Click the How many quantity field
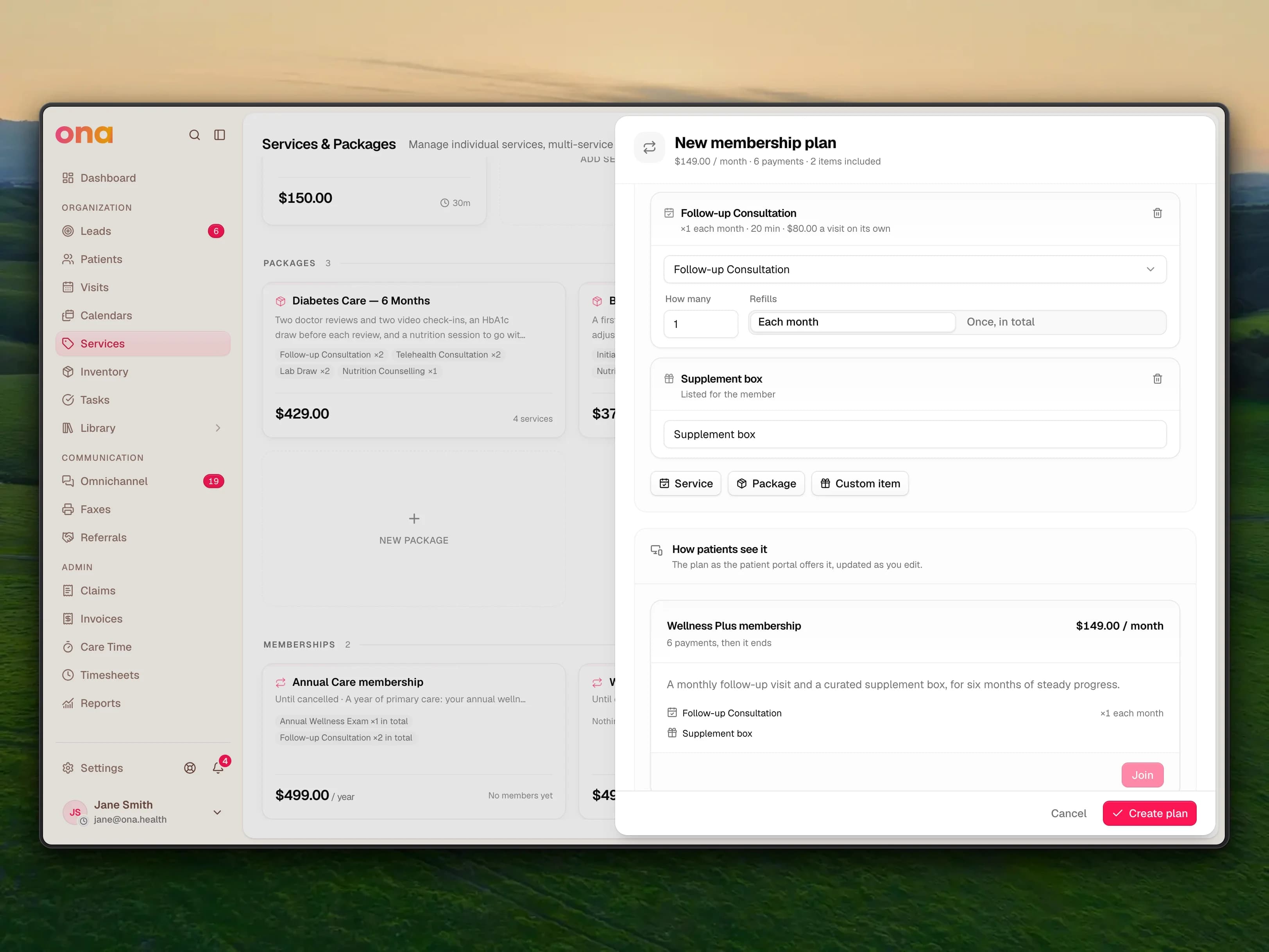This screenshot has width=1269, height=952. [x=700, y=324]
